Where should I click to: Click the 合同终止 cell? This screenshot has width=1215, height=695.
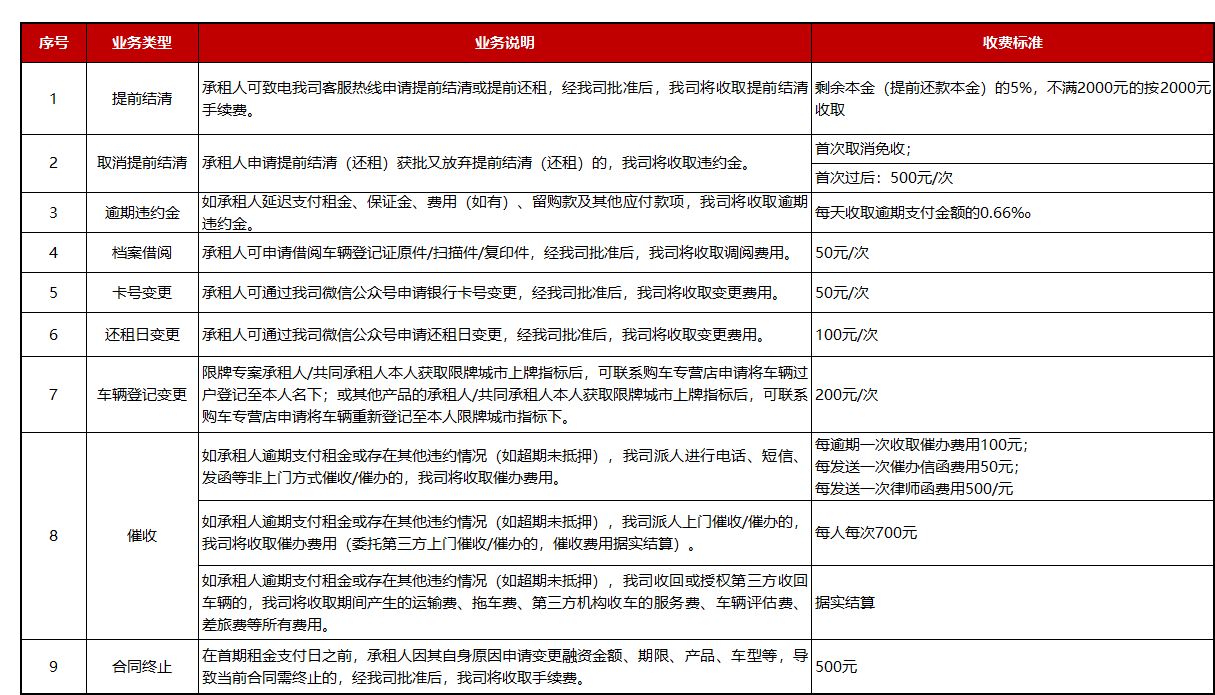pyautogui.click(x=141, y=667)
